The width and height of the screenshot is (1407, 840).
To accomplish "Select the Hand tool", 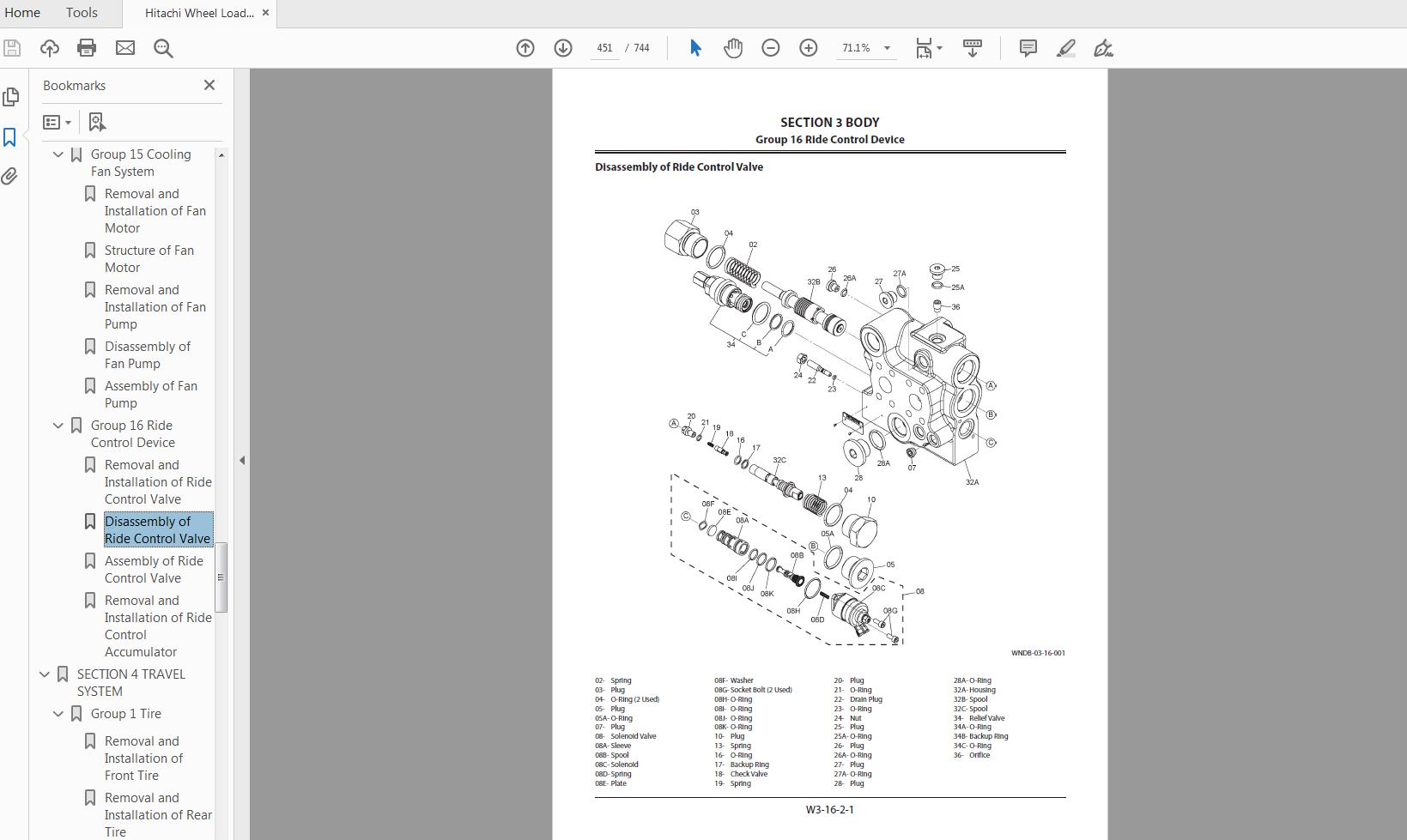I will click(x=732, y=48).
